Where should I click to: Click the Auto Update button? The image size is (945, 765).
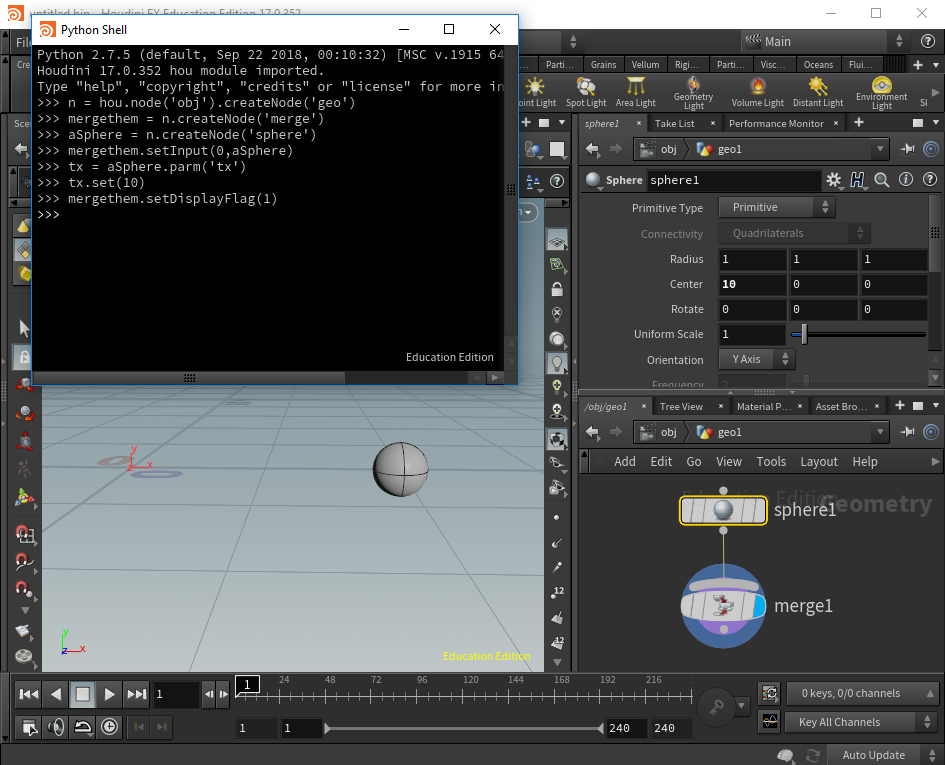click(873, 755)
